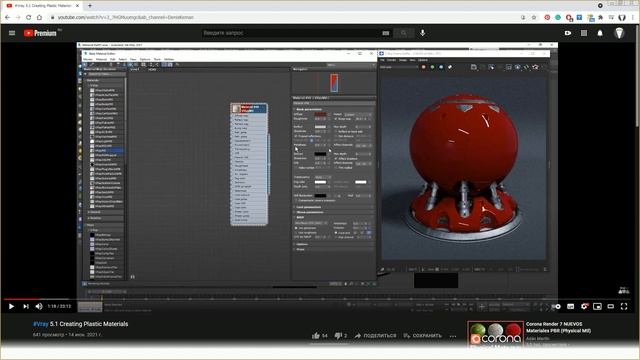Screen dimensions: 640x360
Task: Click the render teapot icon in frame buffer
Action: [535, 67]
